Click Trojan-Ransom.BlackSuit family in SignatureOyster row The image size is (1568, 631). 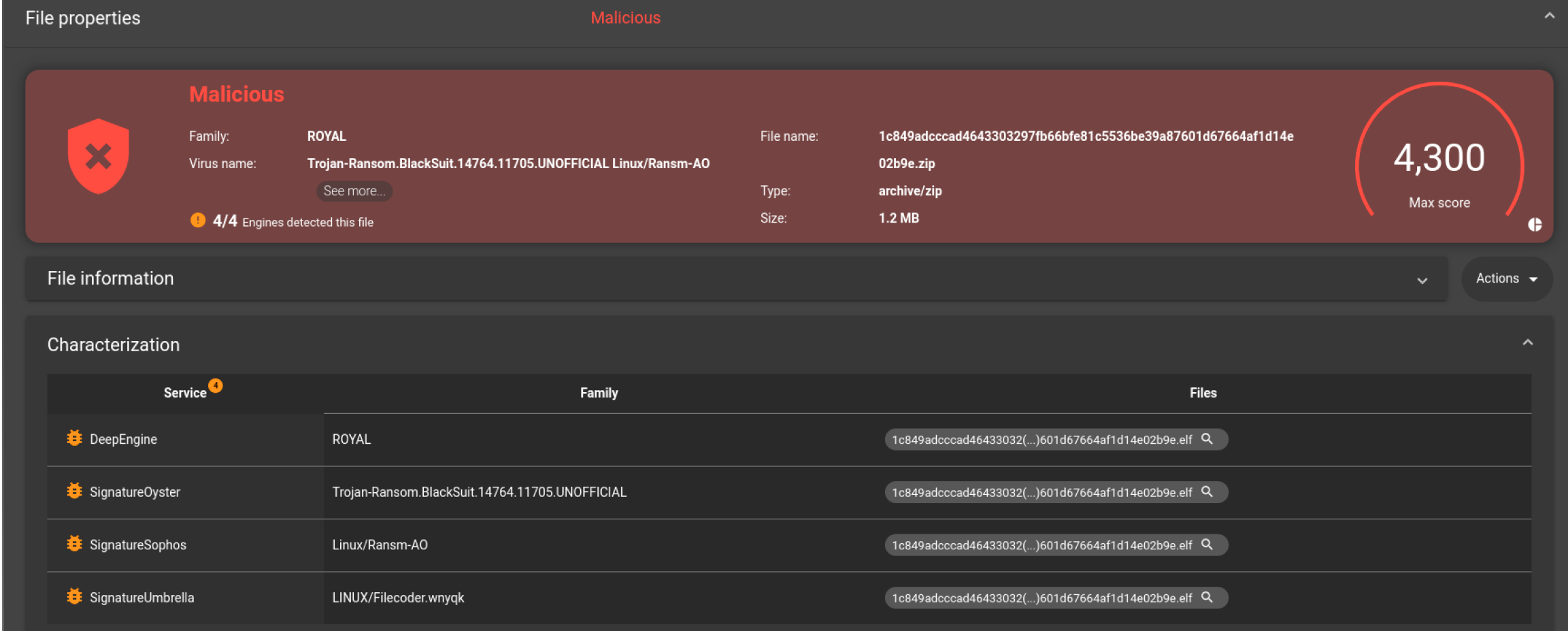coord(479,491)
